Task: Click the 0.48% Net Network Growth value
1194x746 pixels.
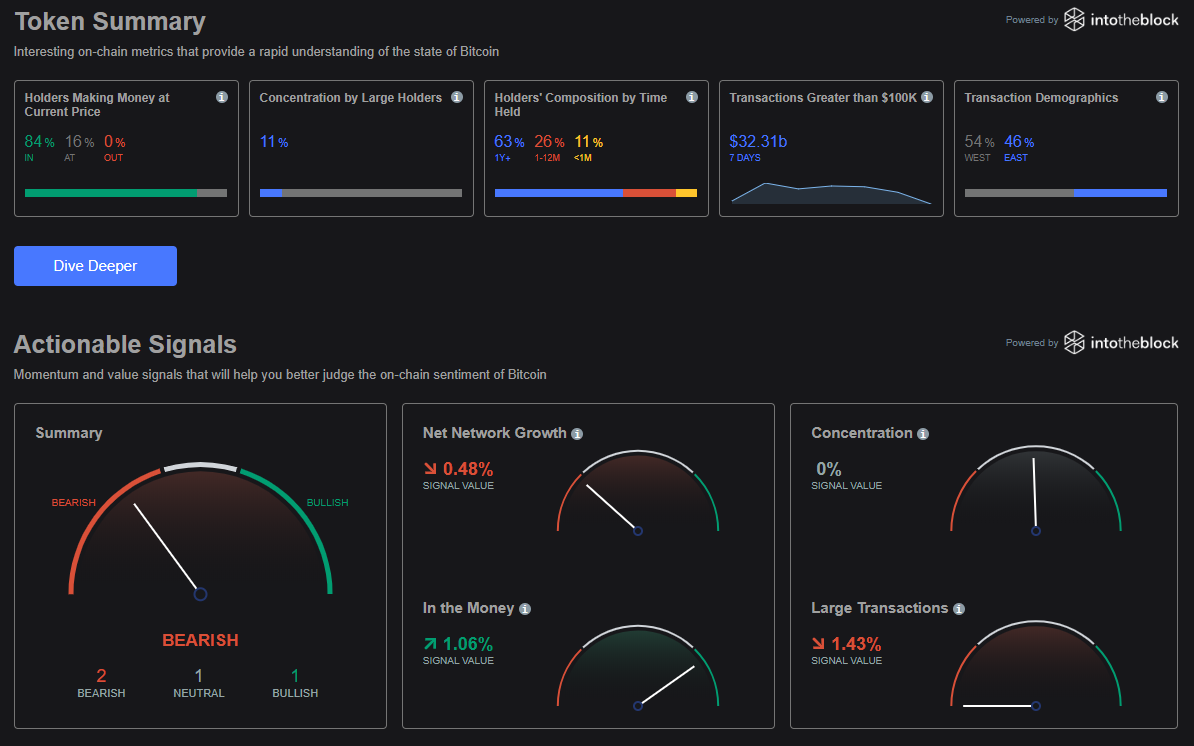Action: pyautogui.click(x=468, y=469)
